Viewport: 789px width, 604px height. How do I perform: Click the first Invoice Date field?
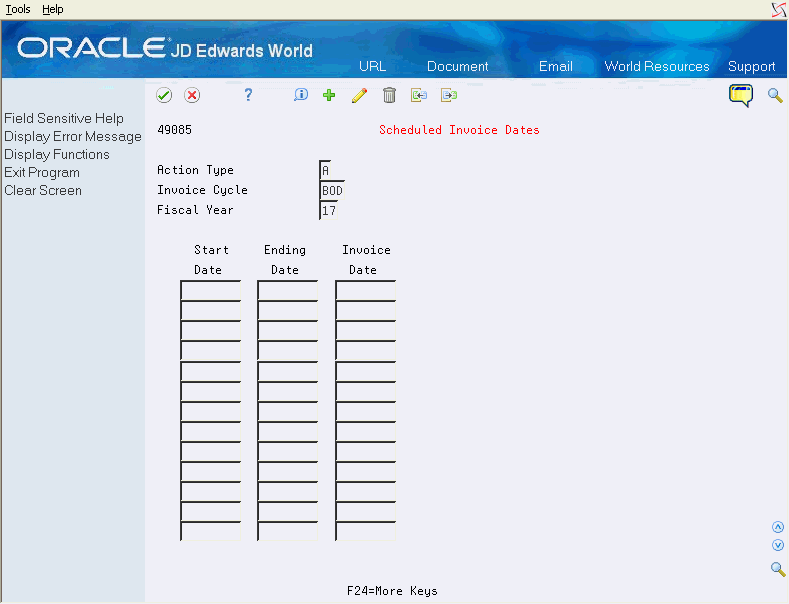click(x=366, y=290)
